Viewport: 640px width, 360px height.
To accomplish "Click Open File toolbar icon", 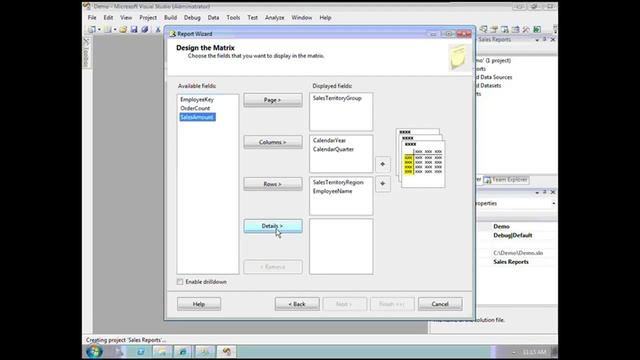I will pyautogui.click(x=123, y=29).
